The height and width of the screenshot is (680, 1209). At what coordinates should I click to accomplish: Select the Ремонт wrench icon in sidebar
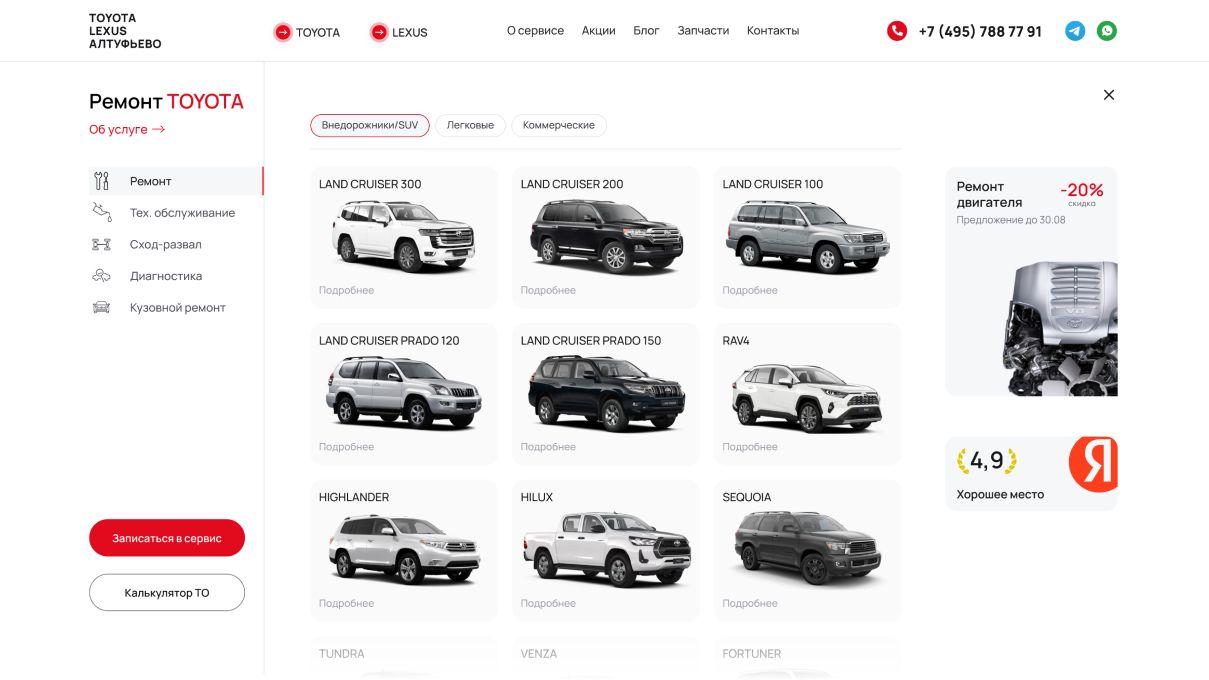(100, 181)
